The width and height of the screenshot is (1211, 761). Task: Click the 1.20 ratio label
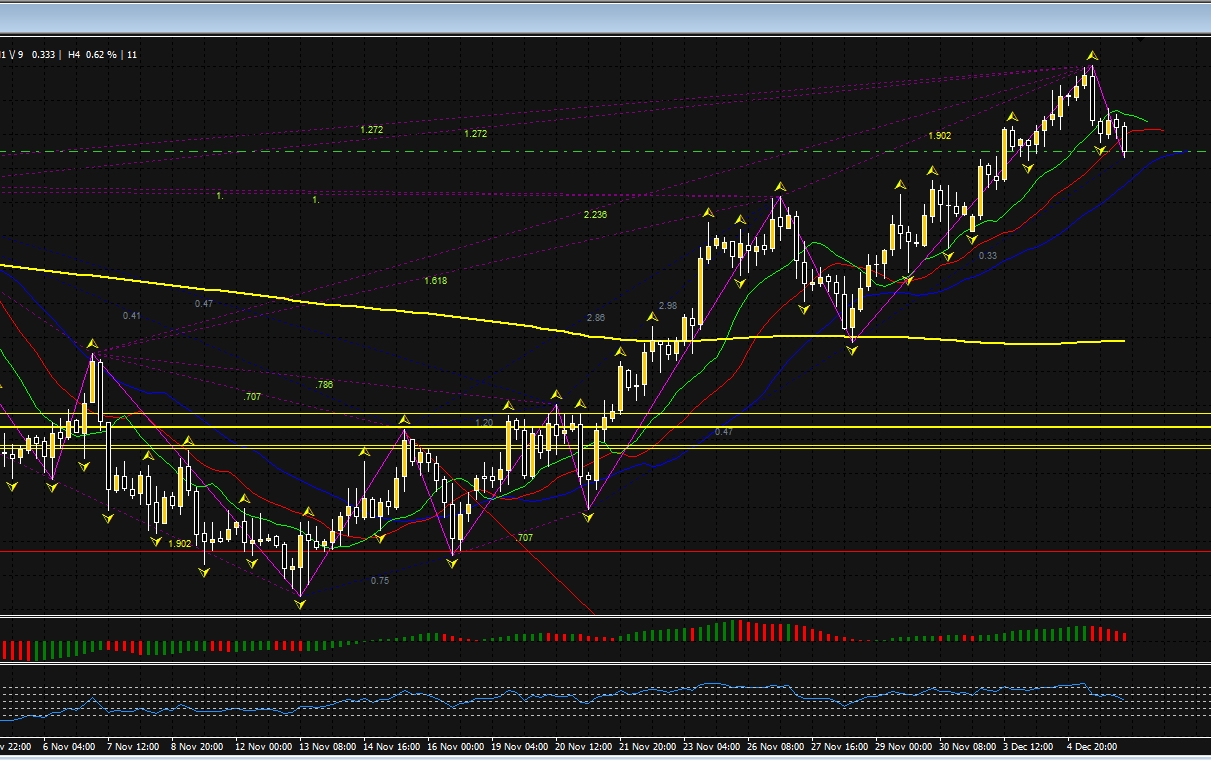click(484, 423)
